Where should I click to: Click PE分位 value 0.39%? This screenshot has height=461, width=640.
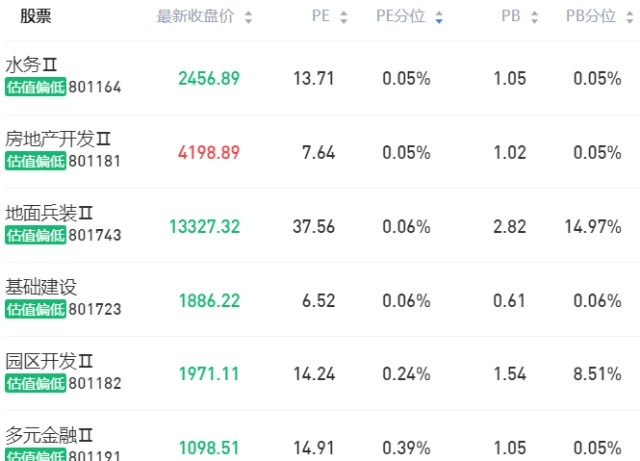pos(407,448)
